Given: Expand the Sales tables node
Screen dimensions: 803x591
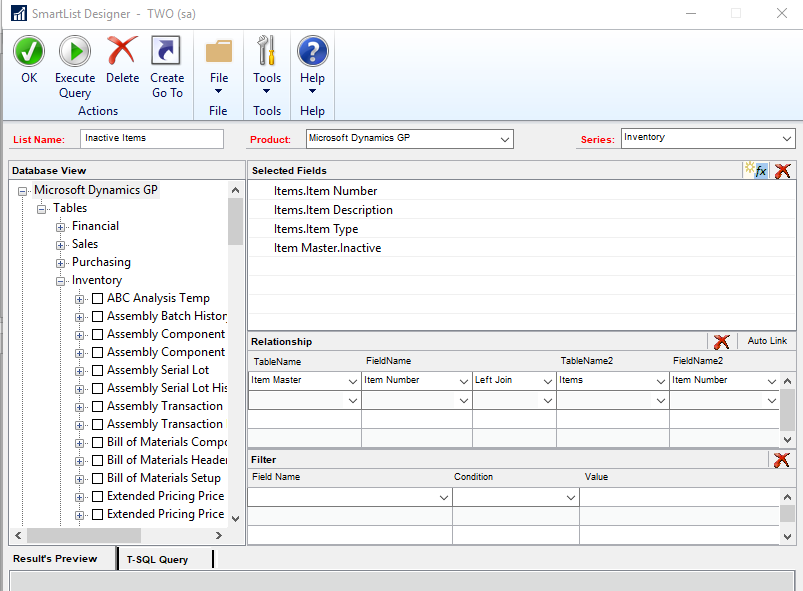Looking at the screenshot, I should point(60,245).
